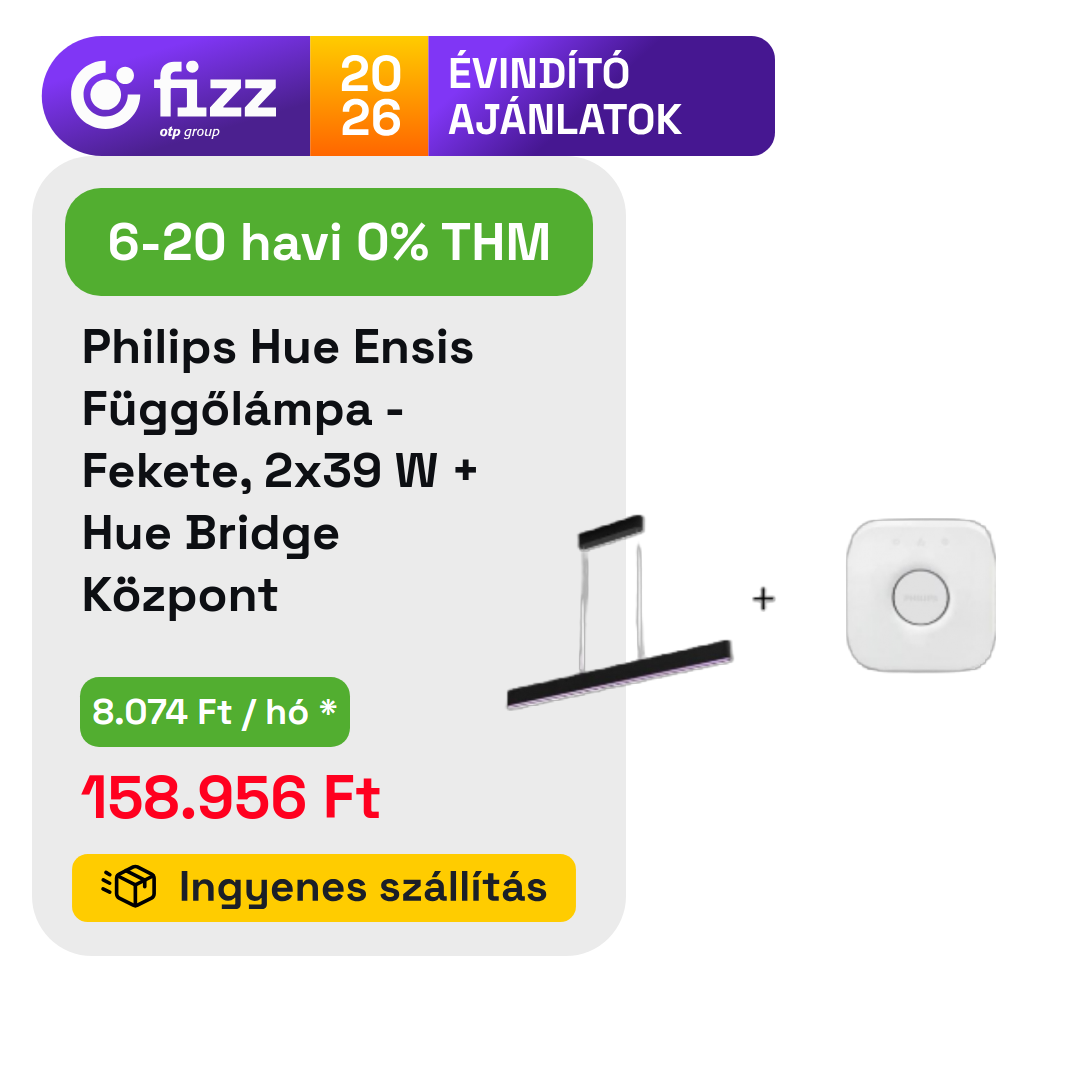Click the fizz wordmark text
The height and width of the screenshot is (1080, 1080).
pos(215,90)
